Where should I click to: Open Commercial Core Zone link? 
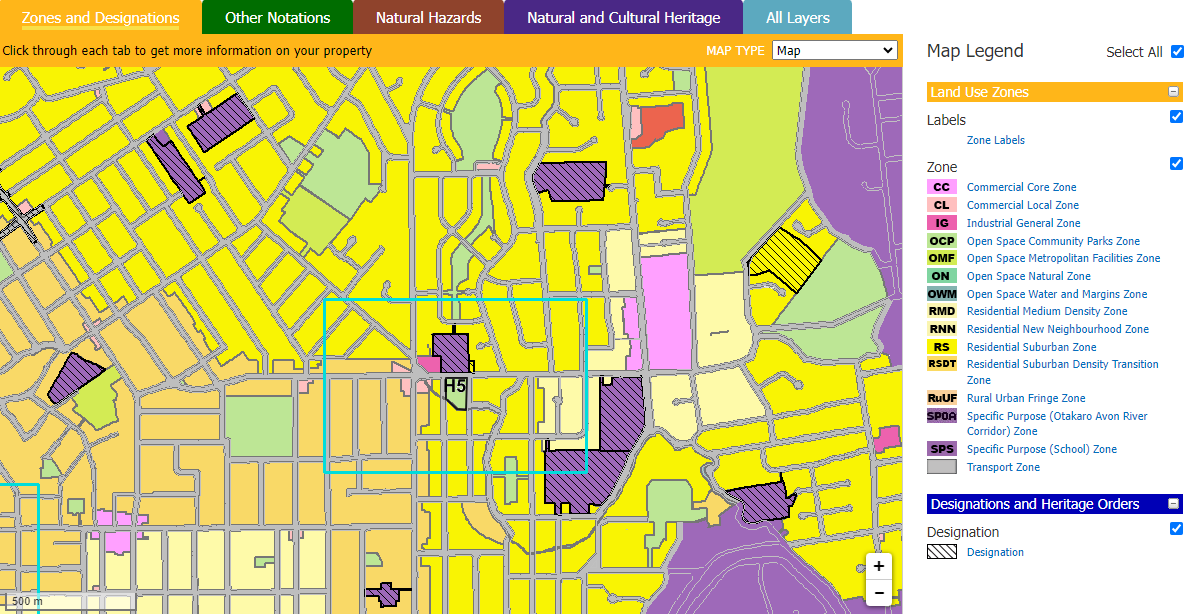1022,187
